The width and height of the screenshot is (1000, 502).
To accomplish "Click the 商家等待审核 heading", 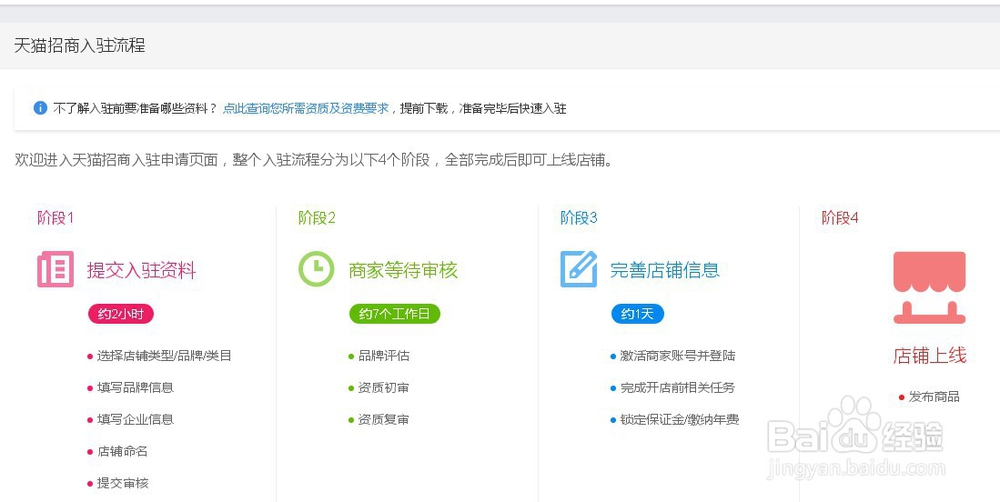I will (403, 270).
